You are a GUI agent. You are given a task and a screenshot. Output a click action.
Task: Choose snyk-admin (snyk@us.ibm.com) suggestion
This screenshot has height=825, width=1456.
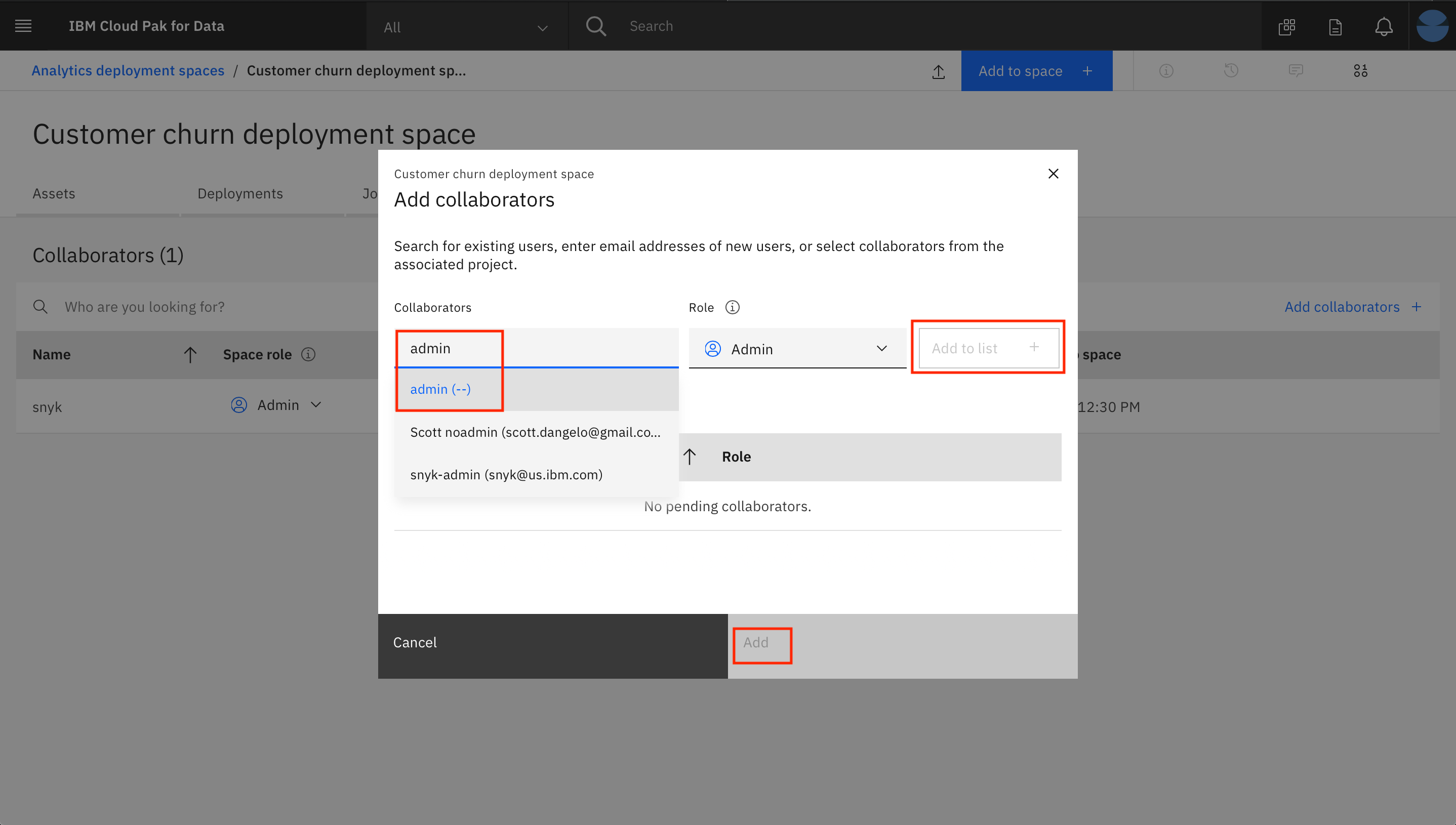tap(506, 475)
